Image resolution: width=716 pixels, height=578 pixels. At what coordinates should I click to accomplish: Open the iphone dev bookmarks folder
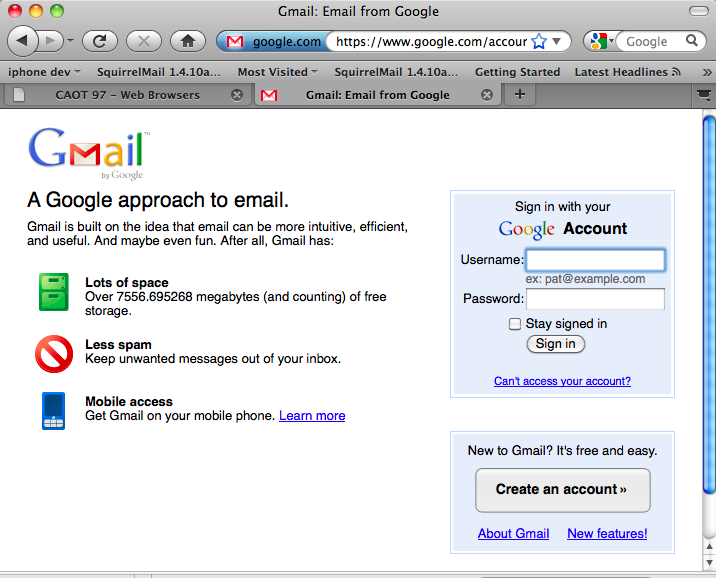click(44, 72)
